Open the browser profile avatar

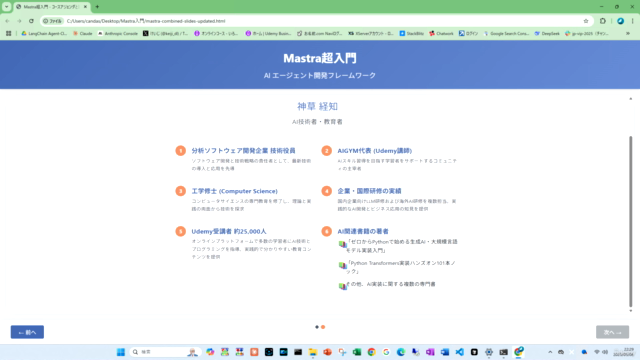[620, 21]
